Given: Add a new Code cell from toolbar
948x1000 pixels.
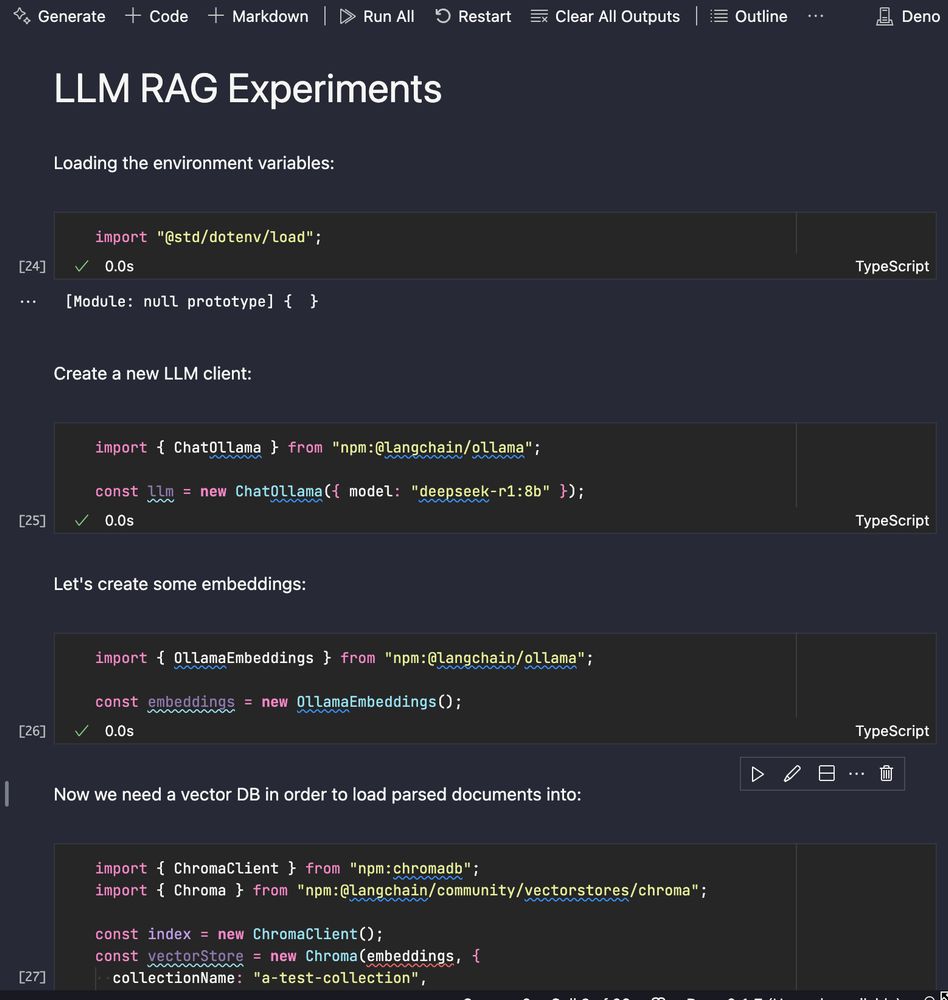Looking at the screenshot, I should click(x=156, y=16).
